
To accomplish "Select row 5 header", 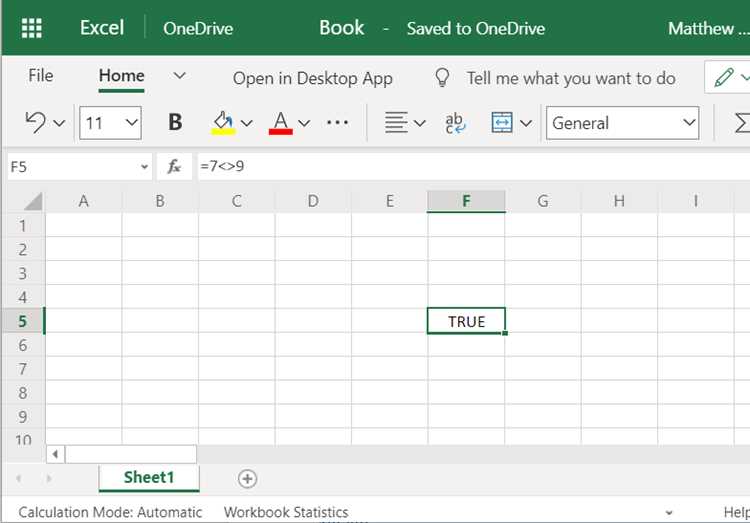I will [23, 321].
